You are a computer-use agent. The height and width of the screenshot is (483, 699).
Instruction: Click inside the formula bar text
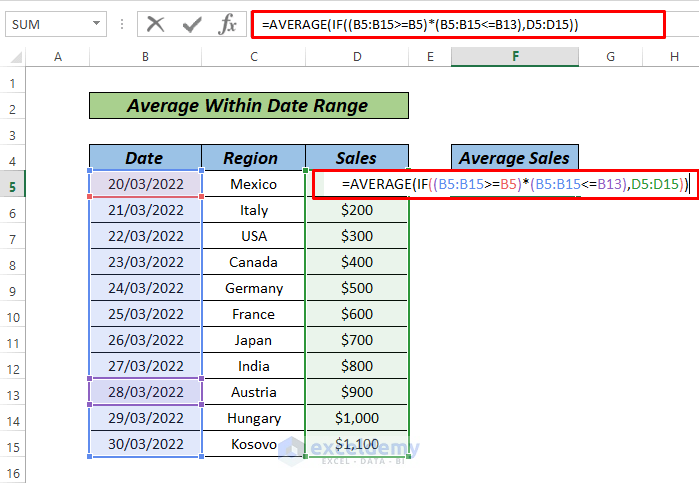click(450, 24)
